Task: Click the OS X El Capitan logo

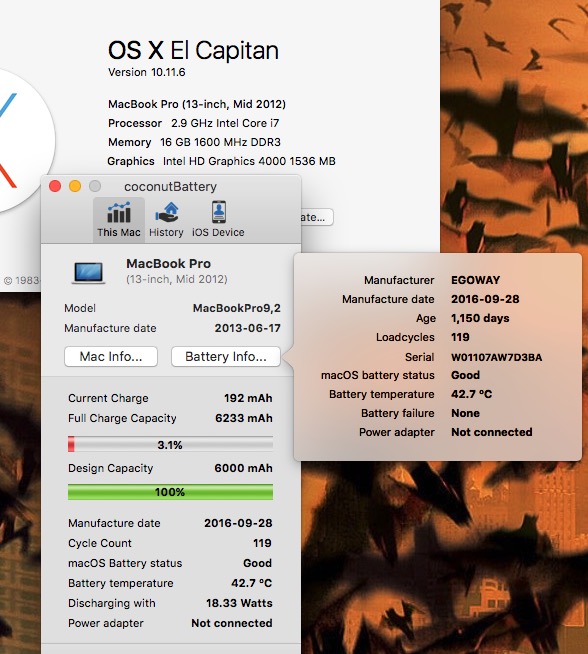Action: pyautogui.click(x=19, y=140)
